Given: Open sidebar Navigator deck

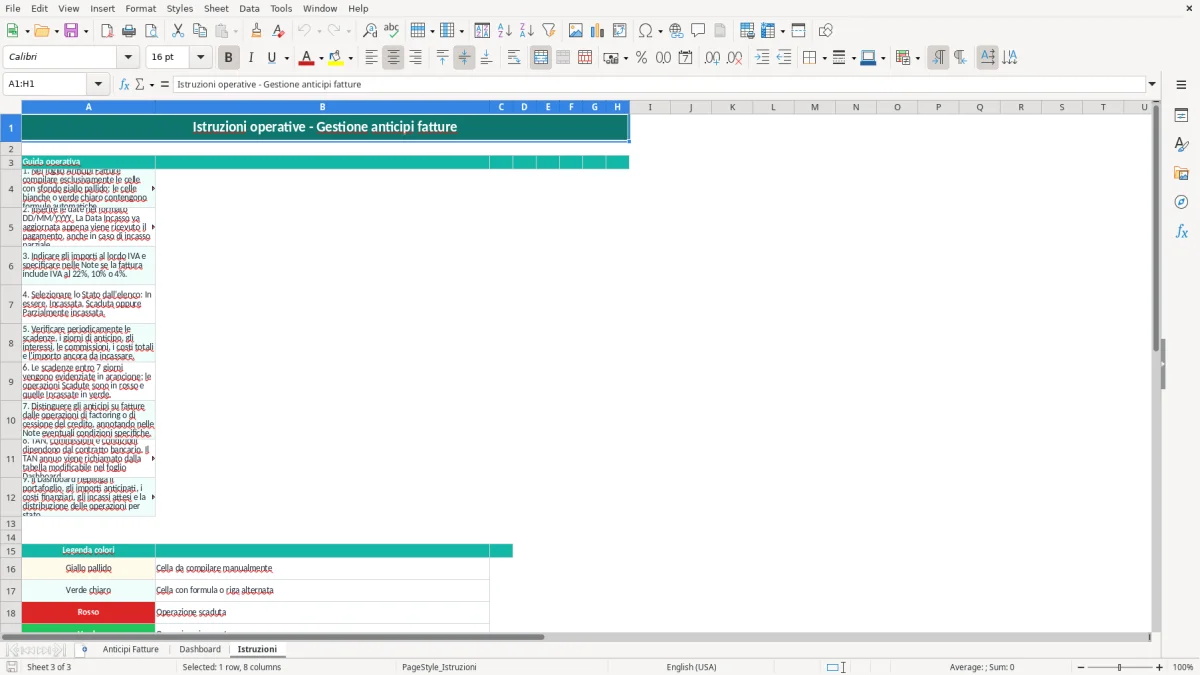Looking at the screenshot, I should tap(1181, 202).
